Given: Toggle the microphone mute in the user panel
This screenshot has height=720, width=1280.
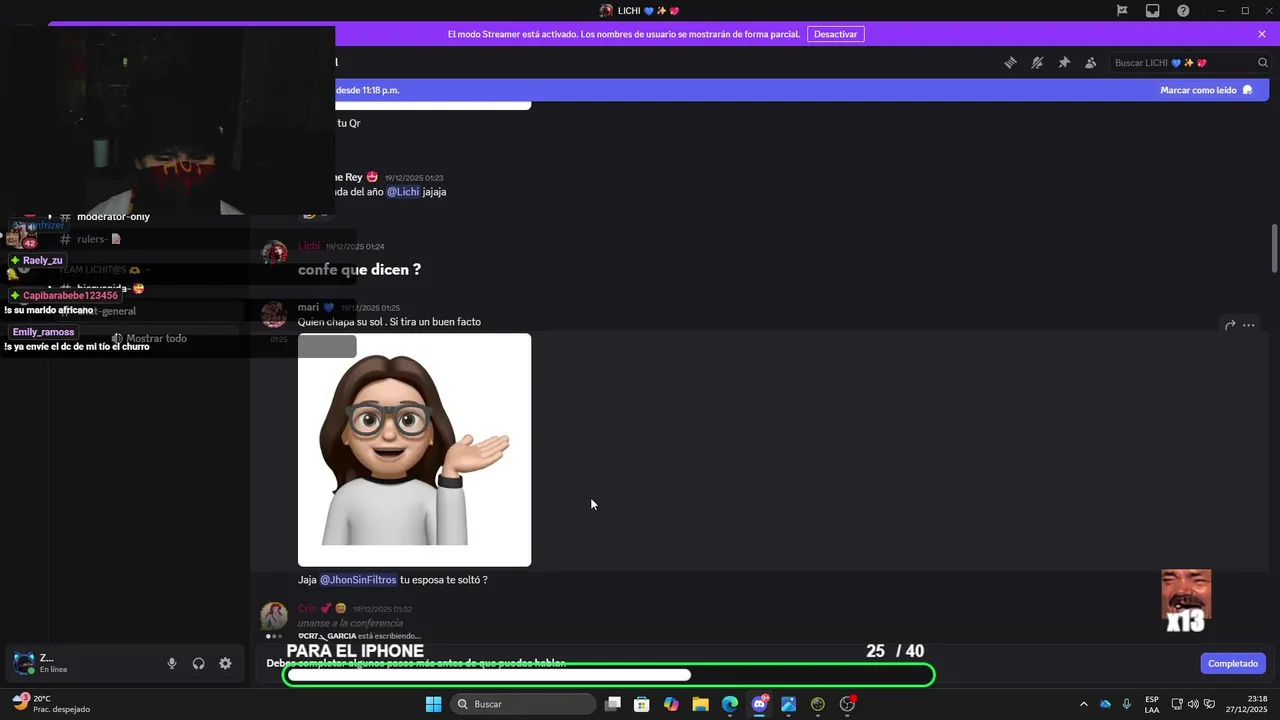Looking at the screenshot, I should [x=172, y=663].
